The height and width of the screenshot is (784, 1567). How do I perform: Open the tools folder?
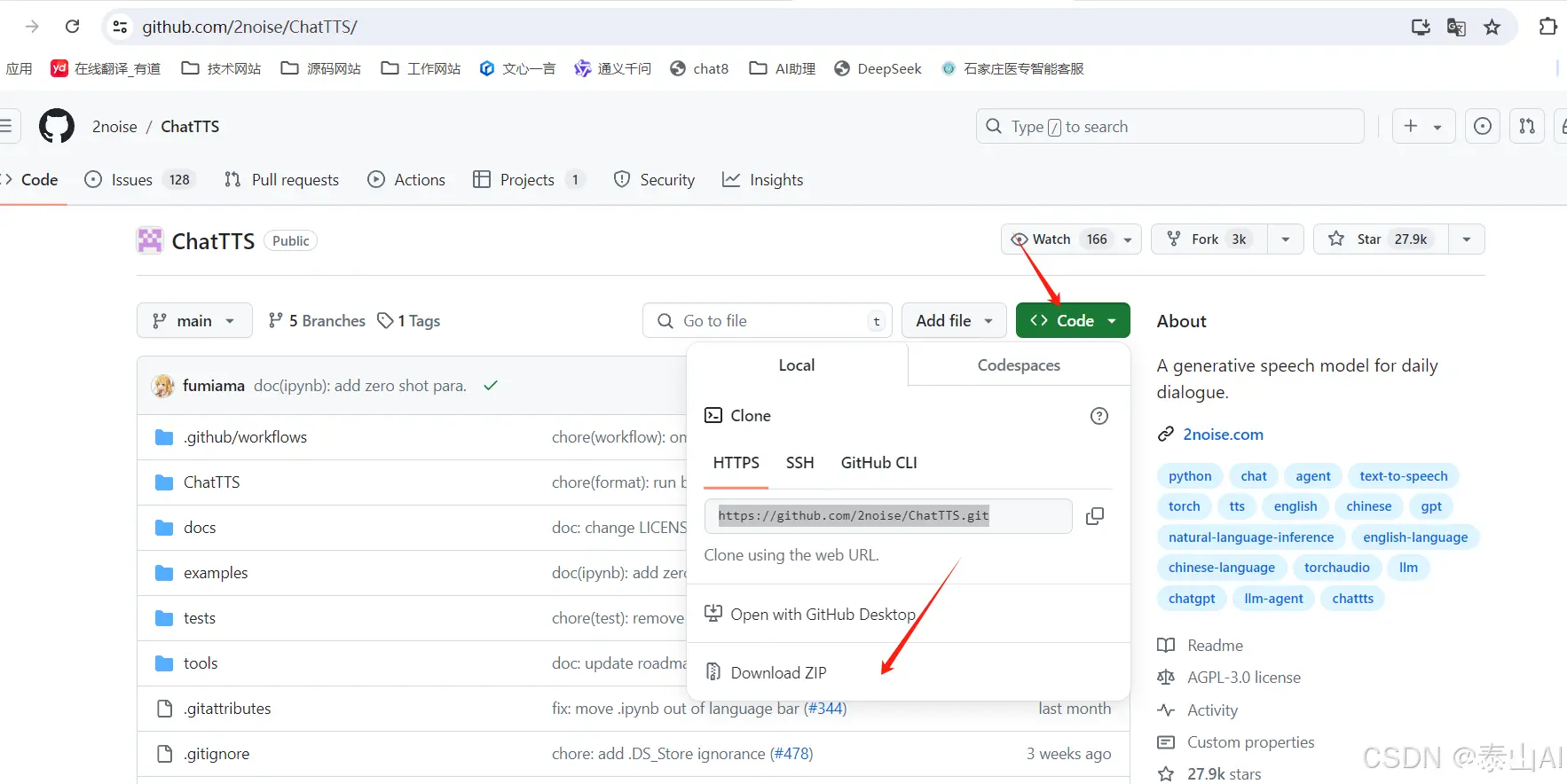(x=201, y=663)
